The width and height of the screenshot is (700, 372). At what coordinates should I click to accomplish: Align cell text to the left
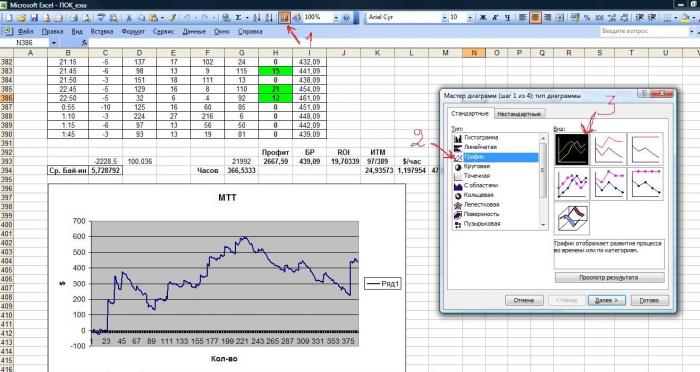coord(523,18)
